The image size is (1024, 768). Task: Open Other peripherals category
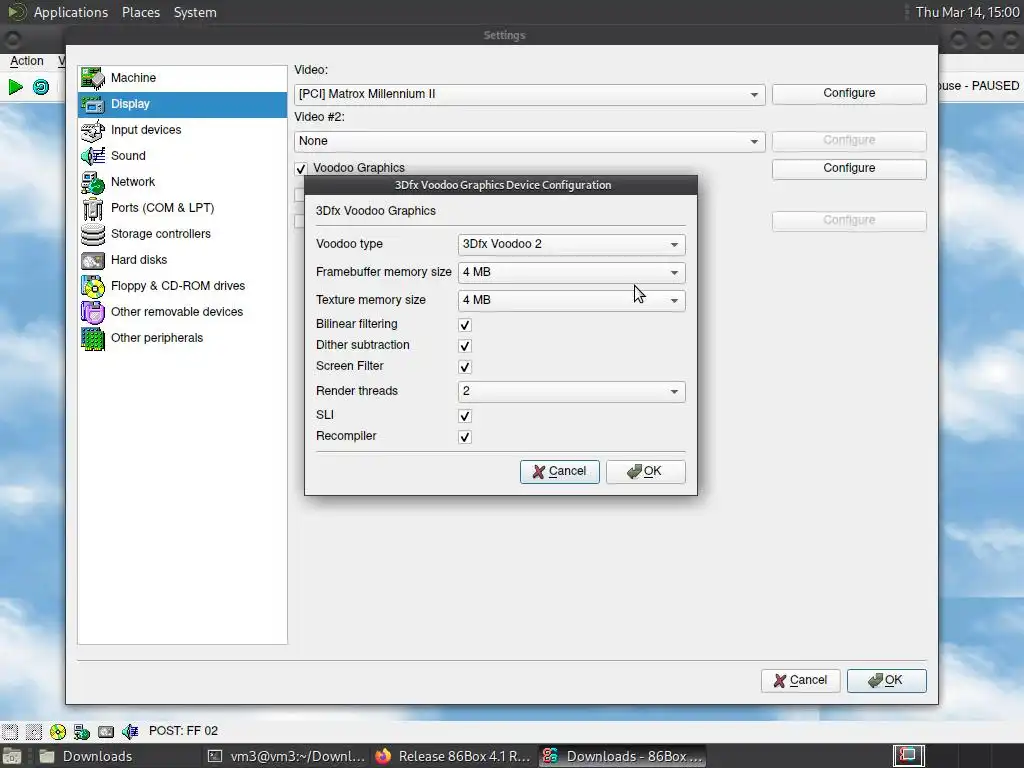click(182, 338)
